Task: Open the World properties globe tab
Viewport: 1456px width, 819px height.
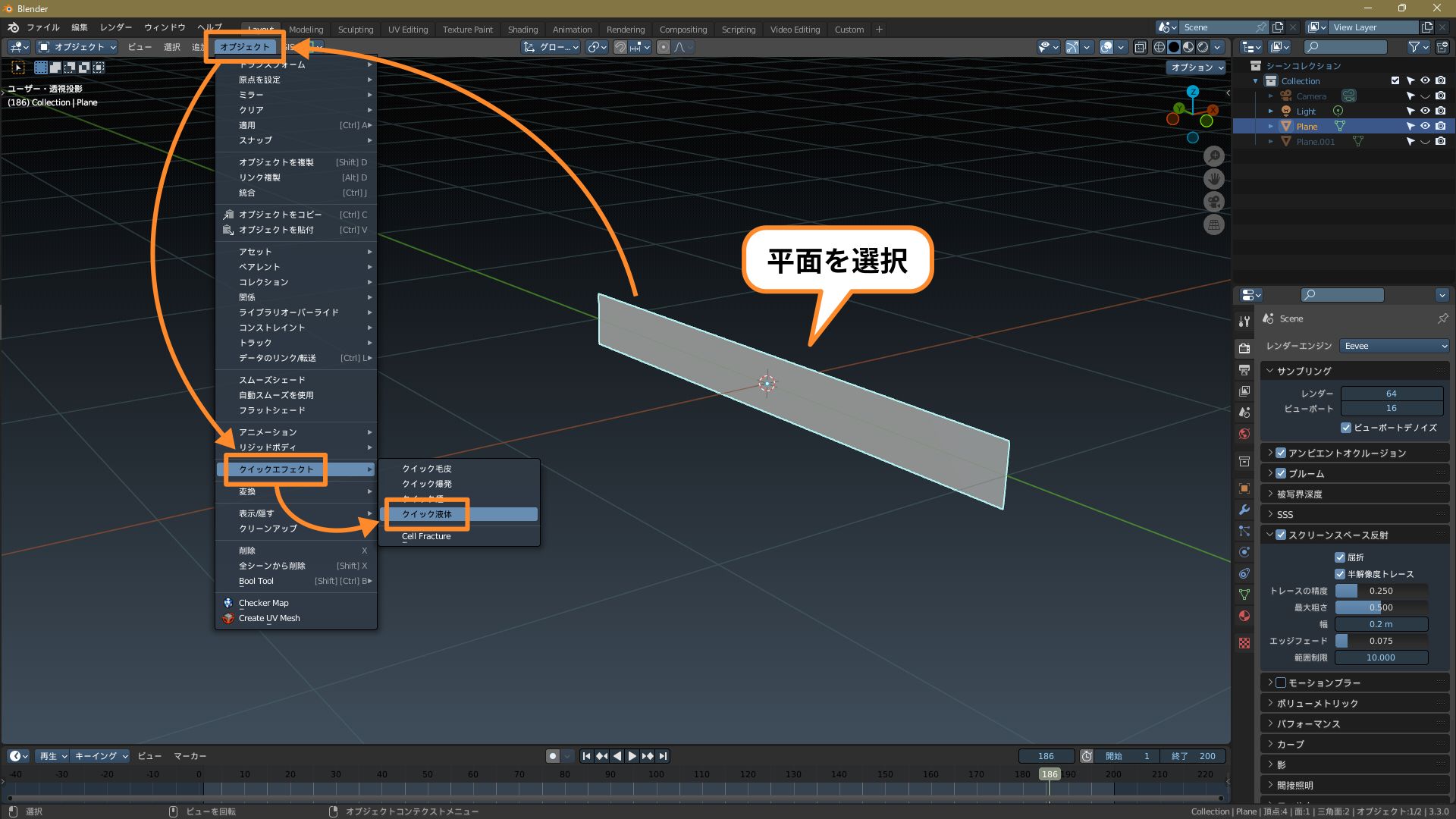Action: click(1244, 434)
